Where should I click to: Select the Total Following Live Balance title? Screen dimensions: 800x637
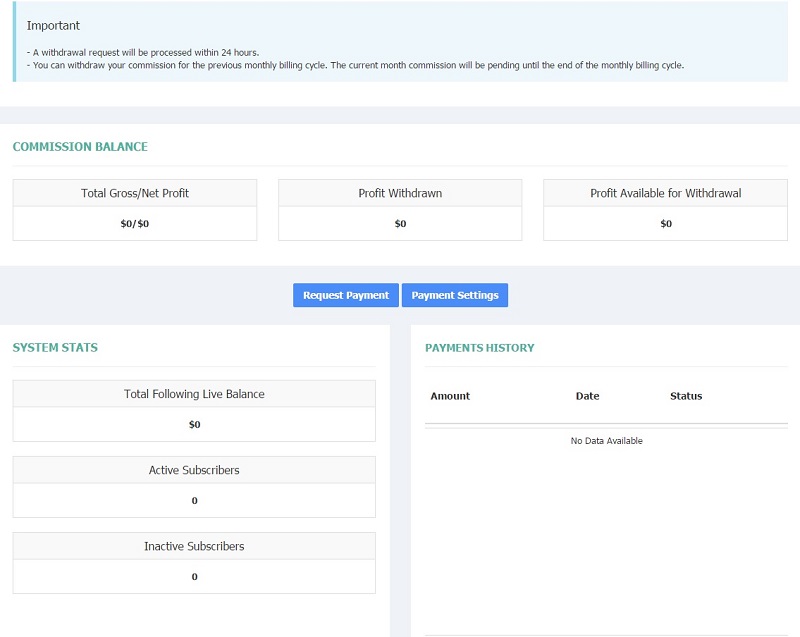194,394
